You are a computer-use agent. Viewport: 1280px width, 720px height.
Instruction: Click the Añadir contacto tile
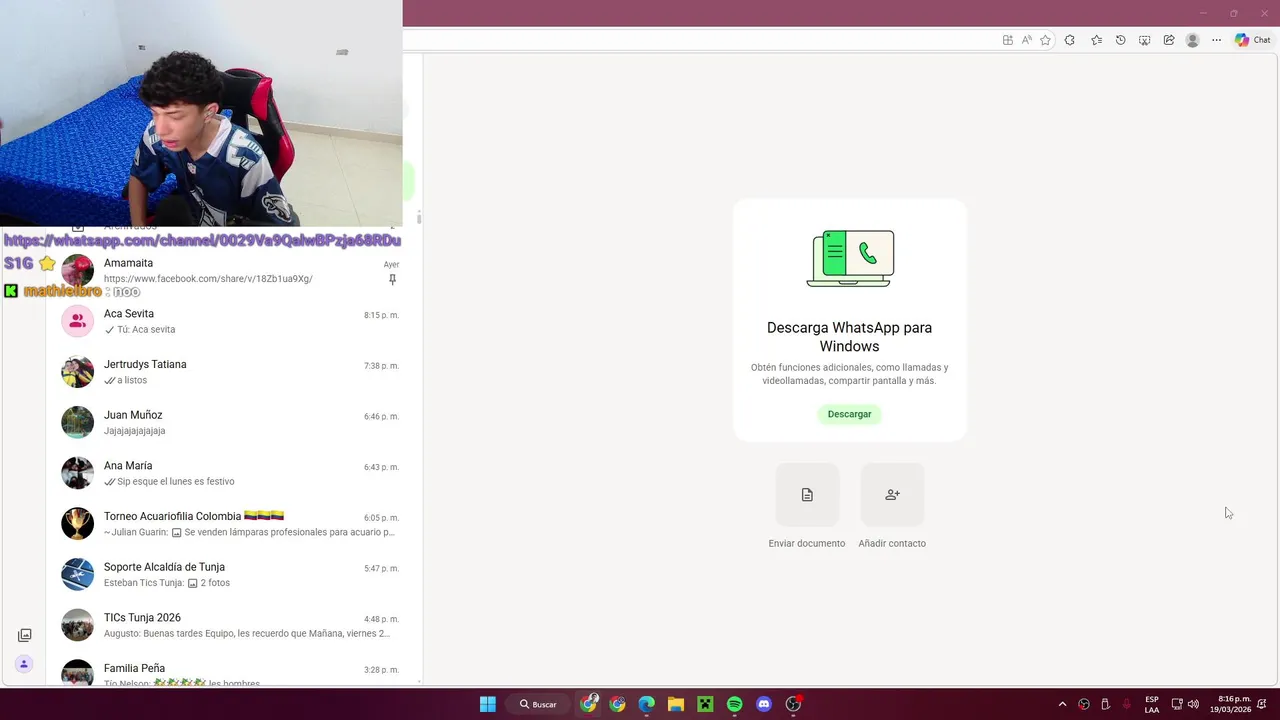(x=892, y=494)
